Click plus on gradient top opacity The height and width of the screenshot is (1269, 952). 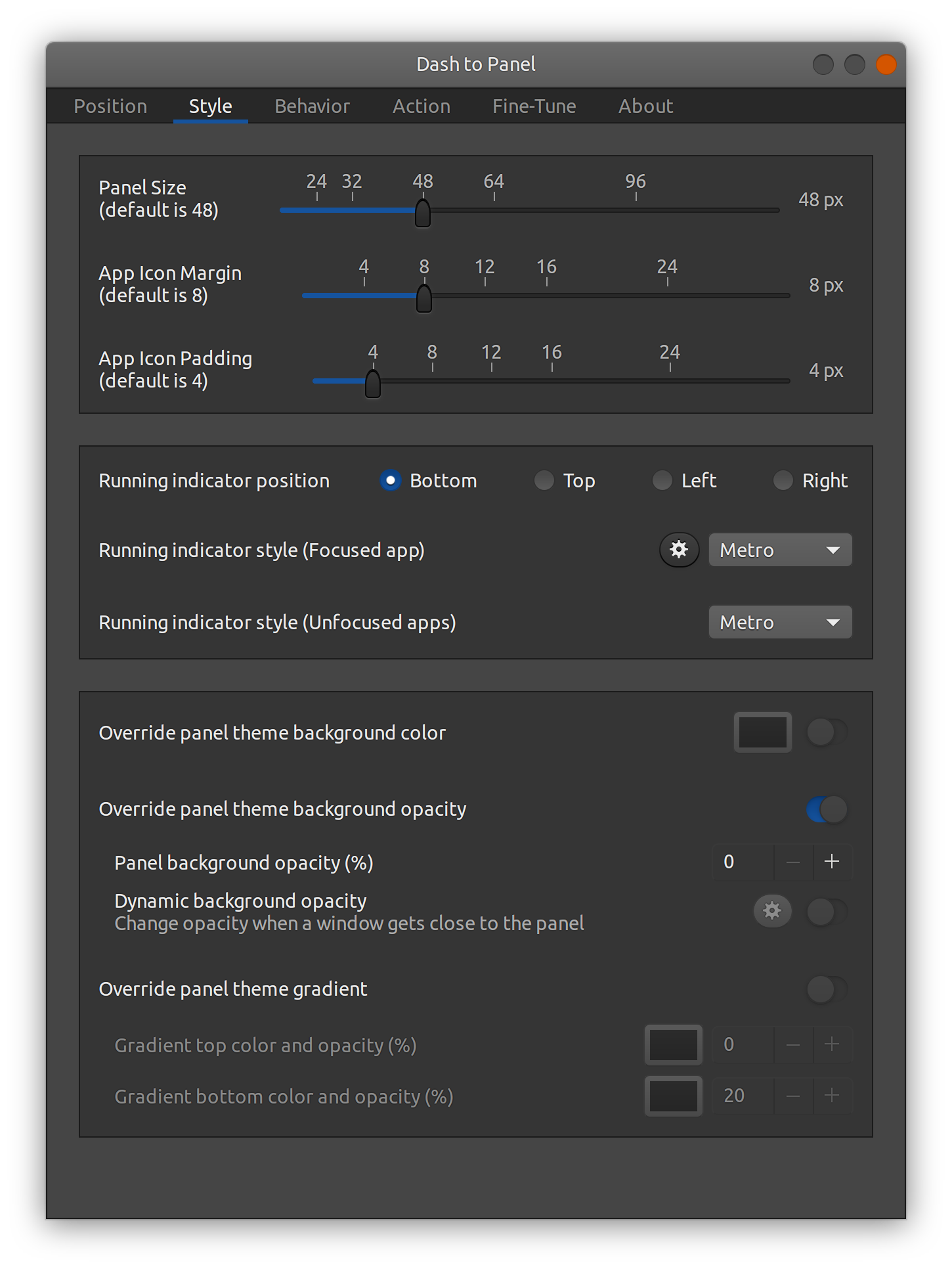pyautogui.click(x=832, y=1044)
